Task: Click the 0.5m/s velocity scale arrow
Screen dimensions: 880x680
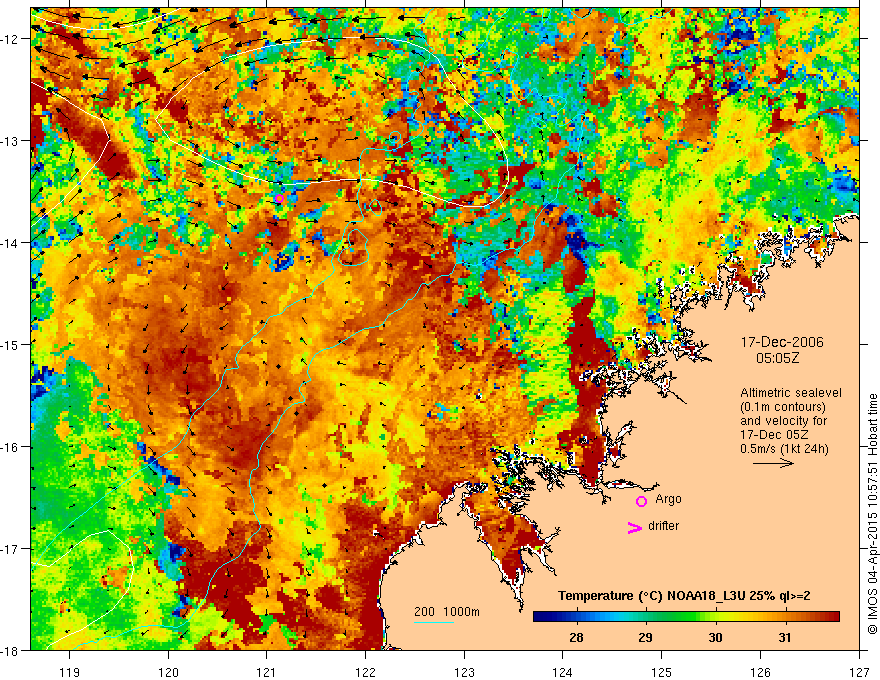Action: pos(773,463)
